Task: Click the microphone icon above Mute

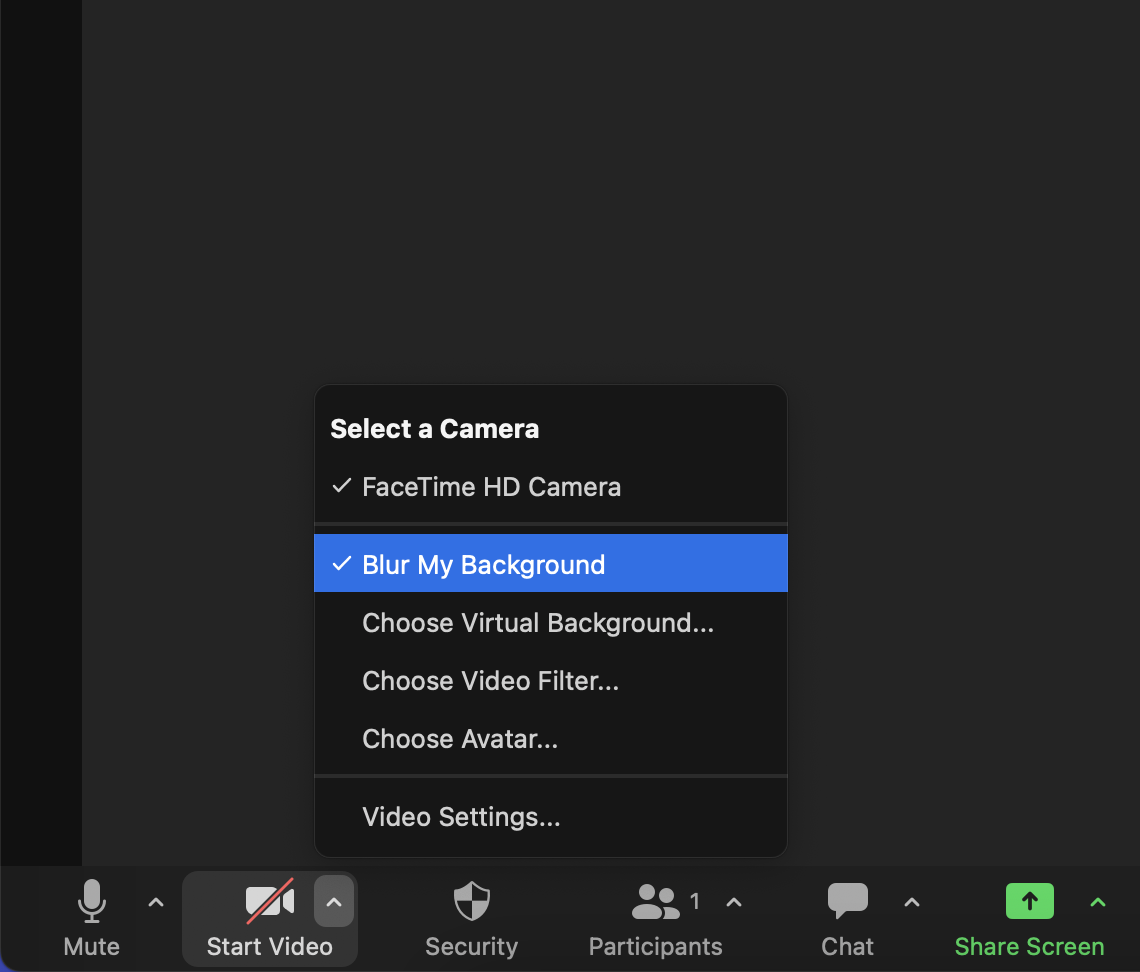Action: (91, 900)
